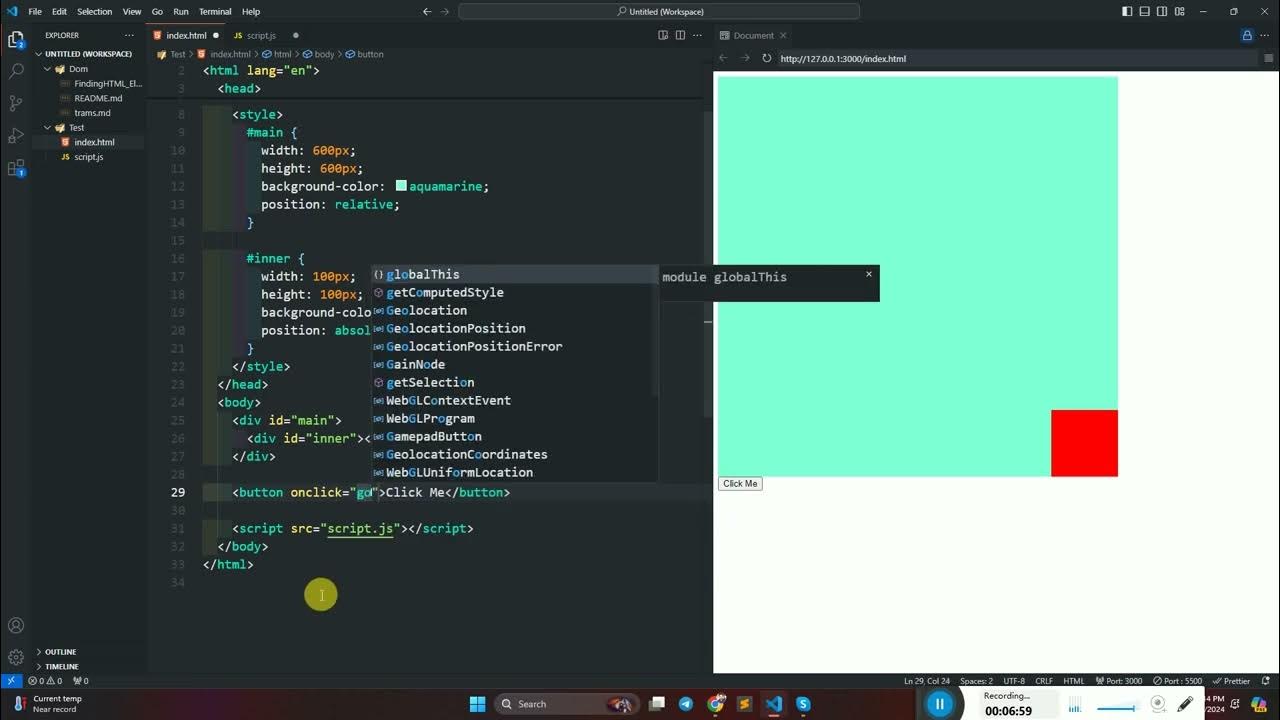Choose the GeolocationPosition suggestion
Screen dimensions: 1280x720
(514, 328)
